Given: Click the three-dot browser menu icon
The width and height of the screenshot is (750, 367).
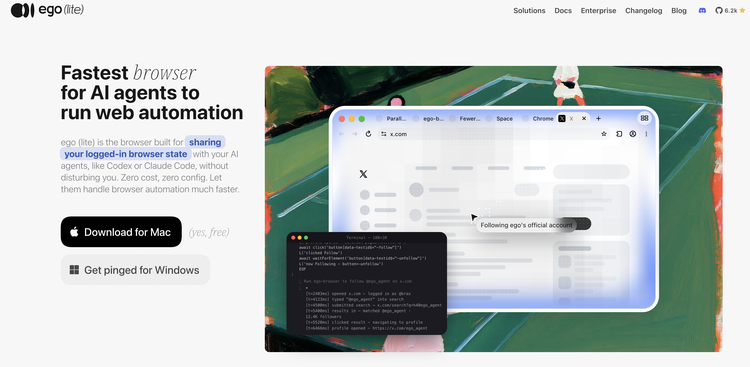Looking at the screenshot, I should coord(646,134).
